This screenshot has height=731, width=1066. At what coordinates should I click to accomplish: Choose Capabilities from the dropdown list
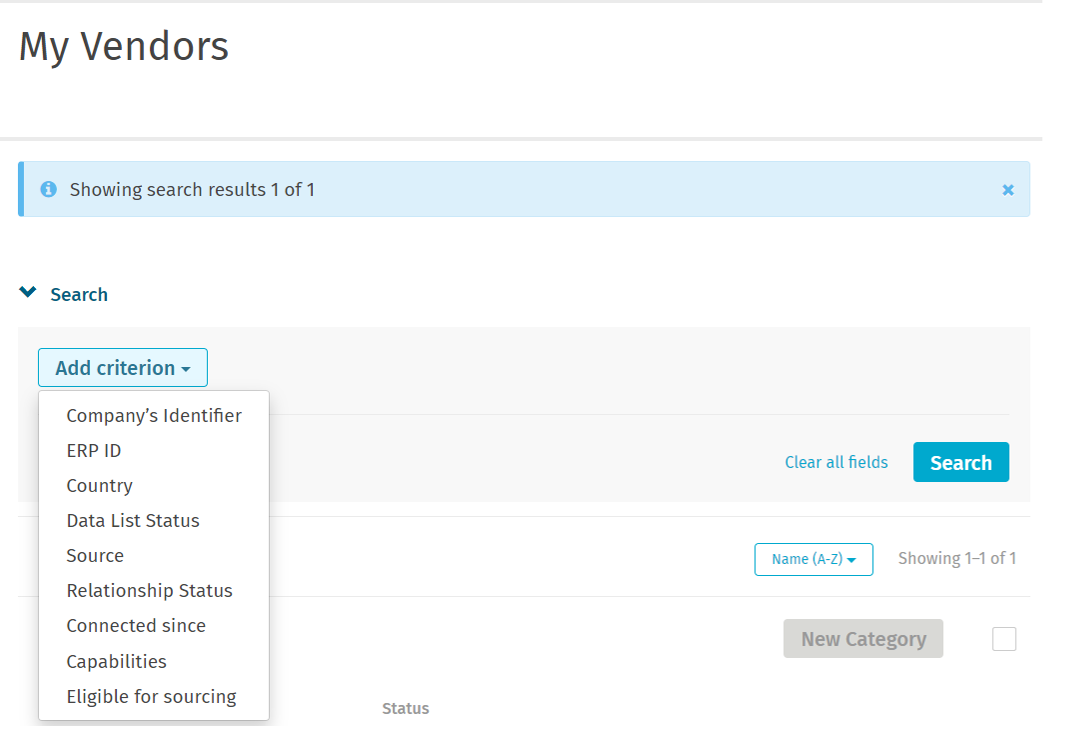[116, 662]
